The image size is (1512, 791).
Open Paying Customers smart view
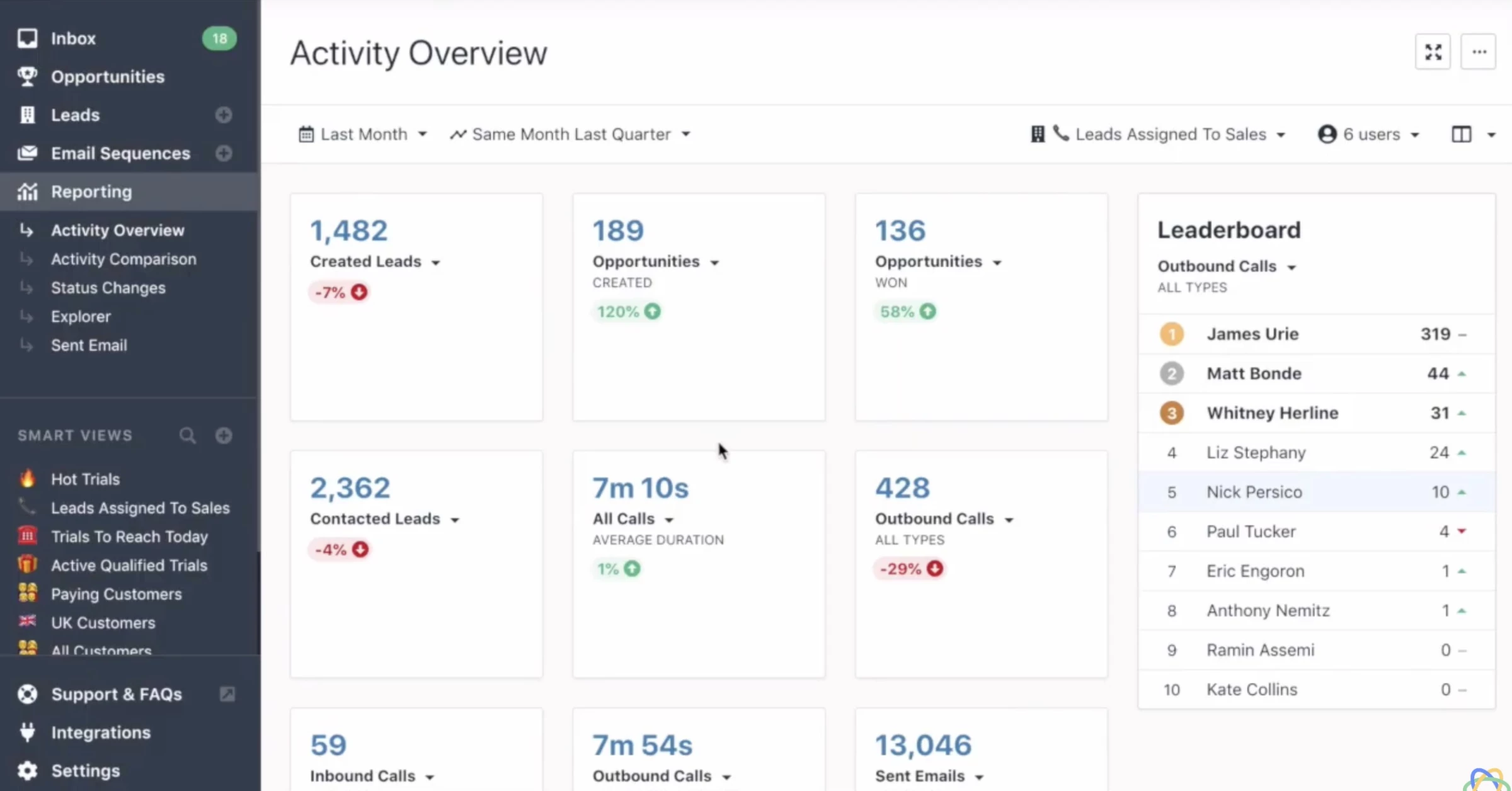point(117,594)
